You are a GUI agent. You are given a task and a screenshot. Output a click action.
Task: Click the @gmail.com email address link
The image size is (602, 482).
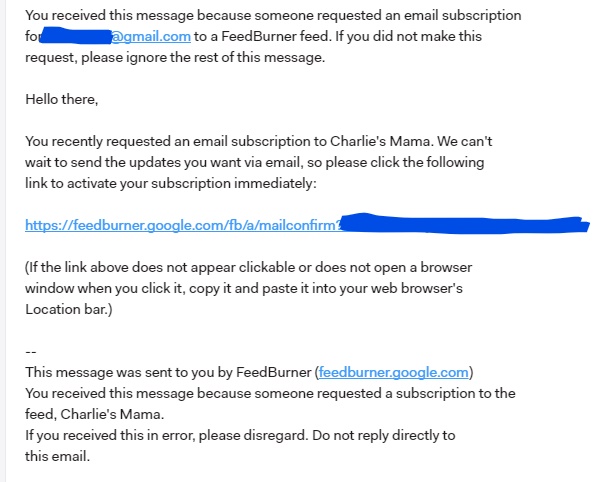click(x=151, y=36)
